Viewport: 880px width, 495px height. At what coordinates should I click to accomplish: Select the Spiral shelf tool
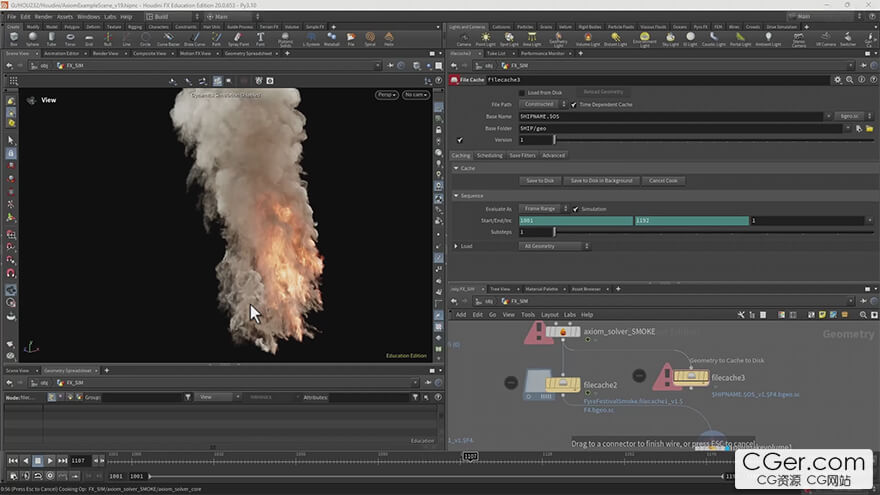click(x=370, y=39)
